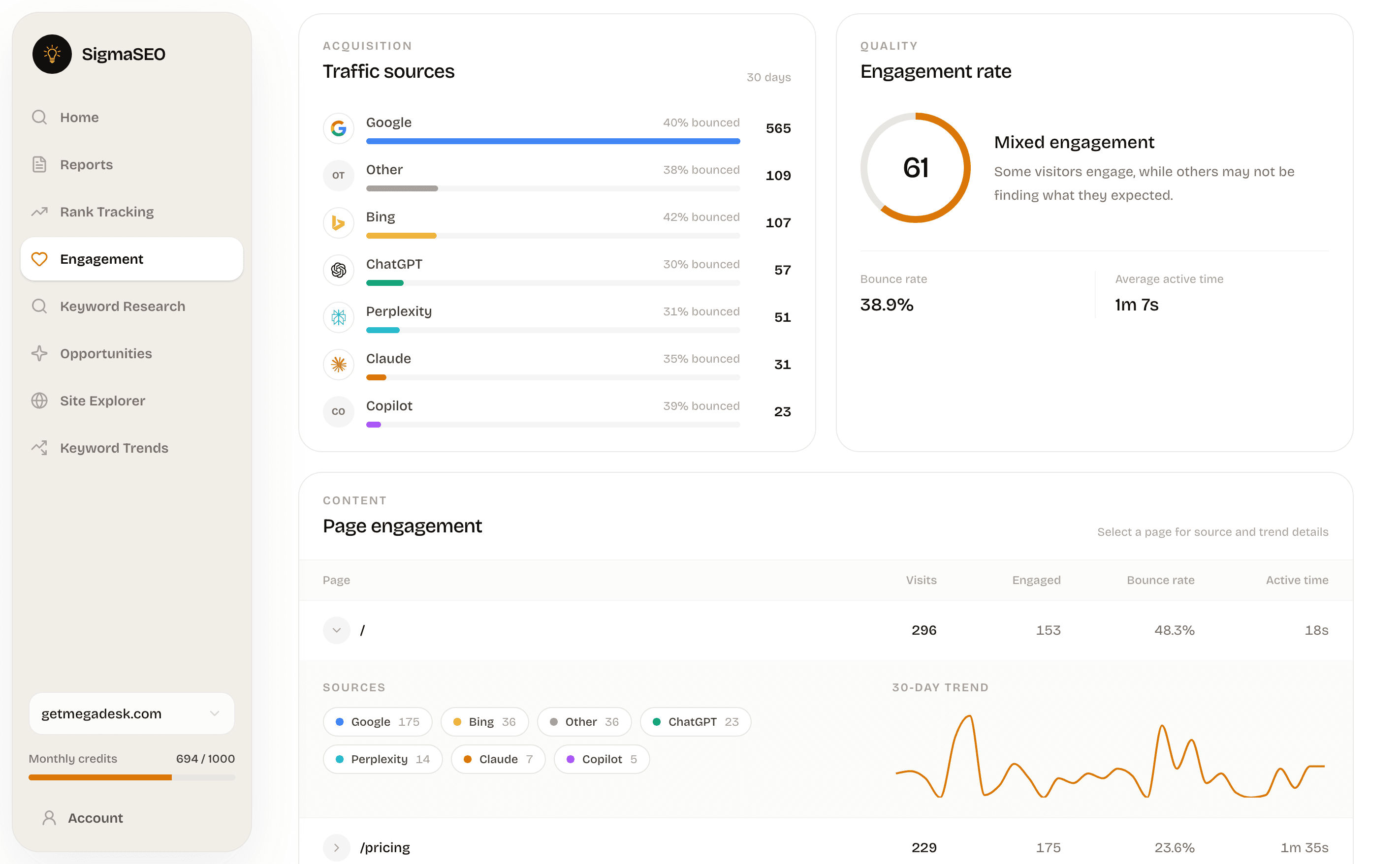Open the Home menu item

click(132, 117)
